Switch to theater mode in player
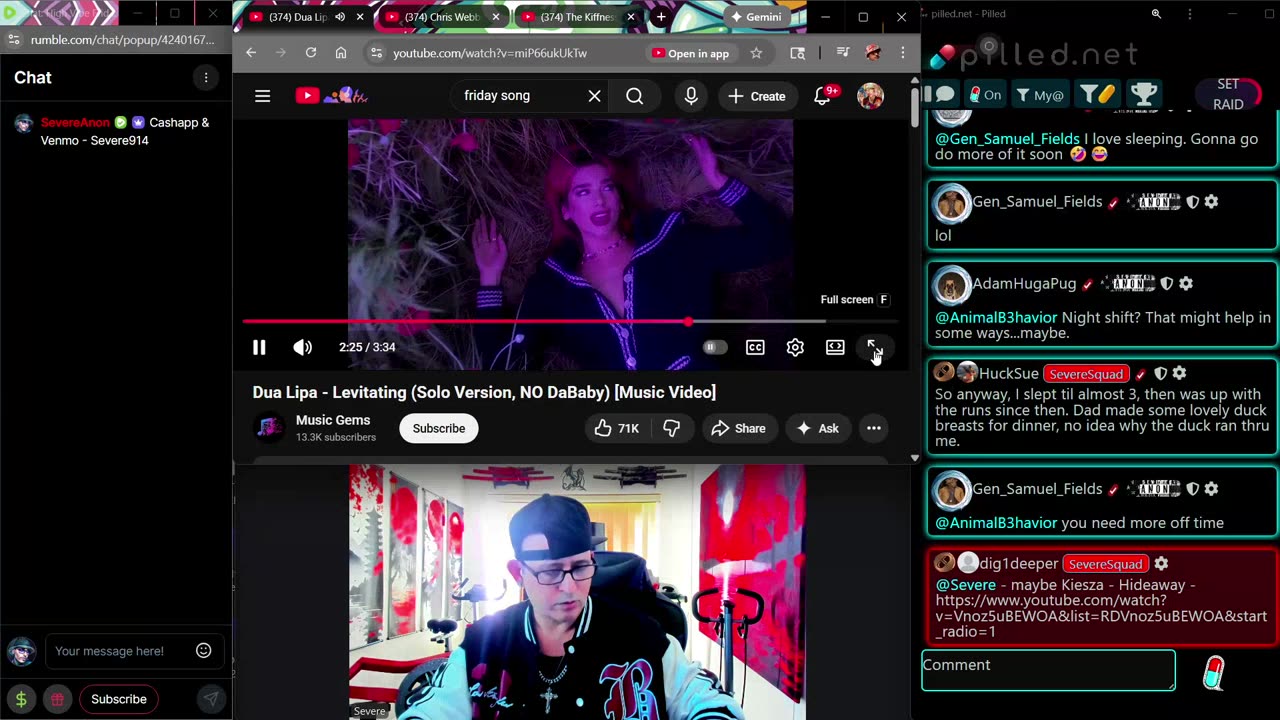This screenshot has width=1280, height=720. tap(835, 347)
